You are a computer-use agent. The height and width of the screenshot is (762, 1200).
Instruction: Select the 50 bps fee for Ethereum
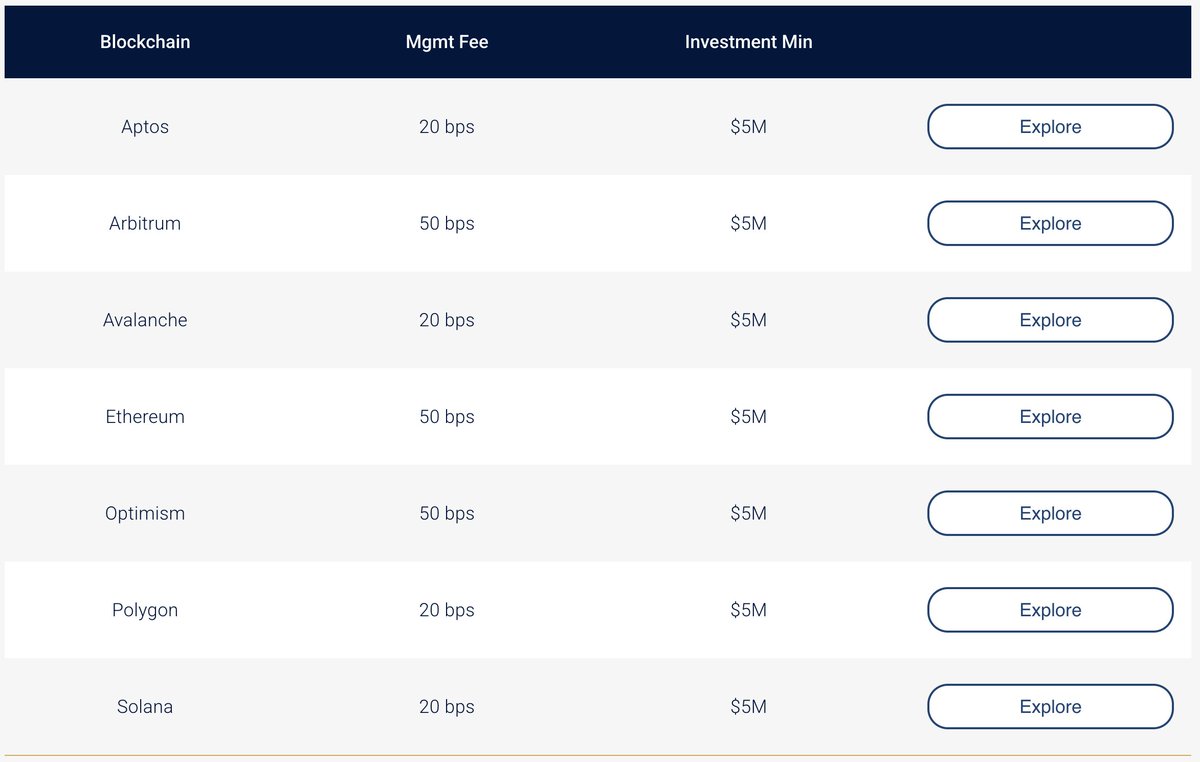click(x=447, y=416)
